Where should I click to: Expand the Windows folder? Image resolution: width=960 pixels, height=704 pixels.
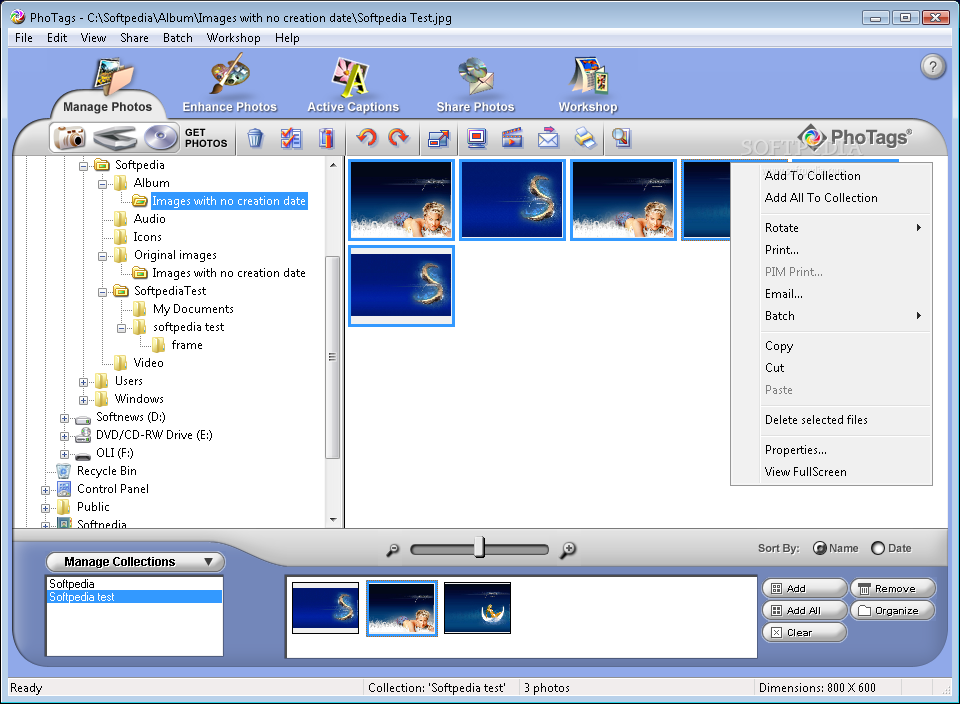[x=83, y=400]
